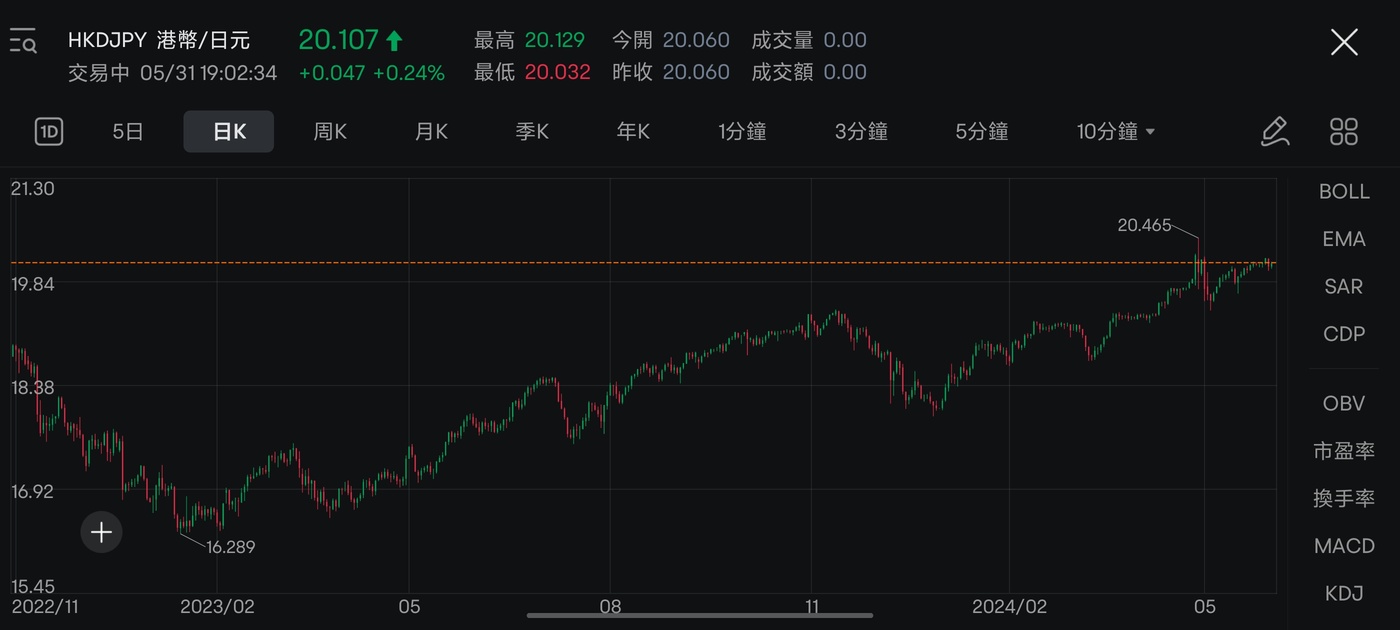Click the 2023/02 date axis label
The height and width of the screenshot is (630, 1400).
point(216,606)
